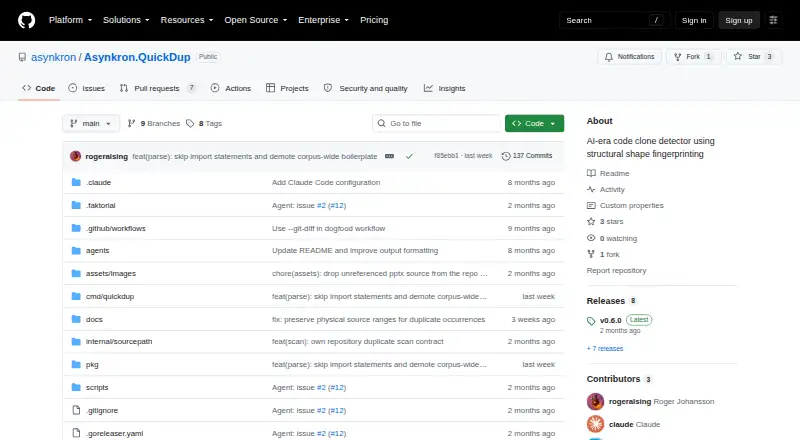The image size is (800, 440).
Task: Open the assets/images folder
Action: 111,274
